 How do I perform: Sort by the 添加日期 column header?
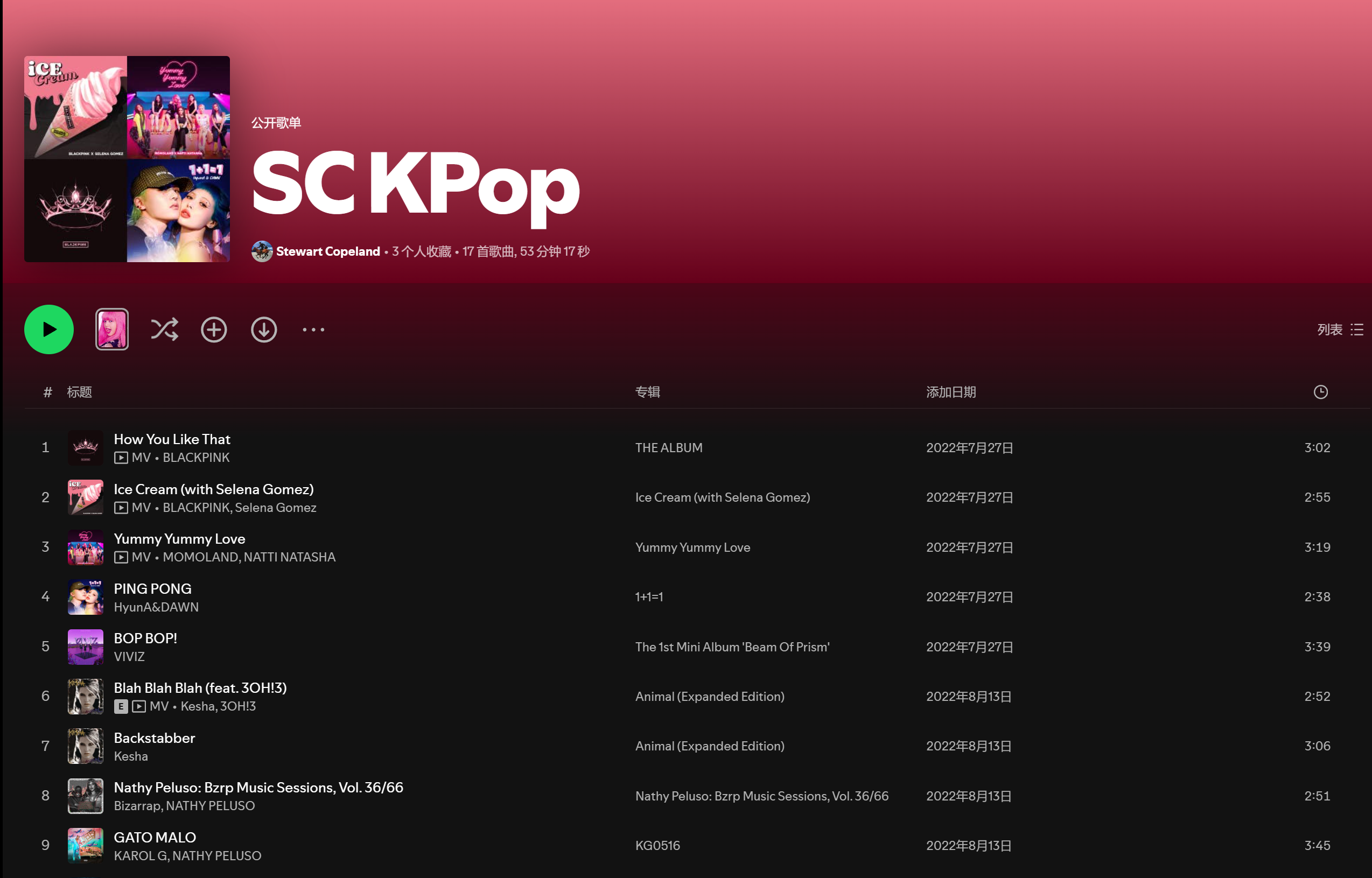click(x=950, y=392)
